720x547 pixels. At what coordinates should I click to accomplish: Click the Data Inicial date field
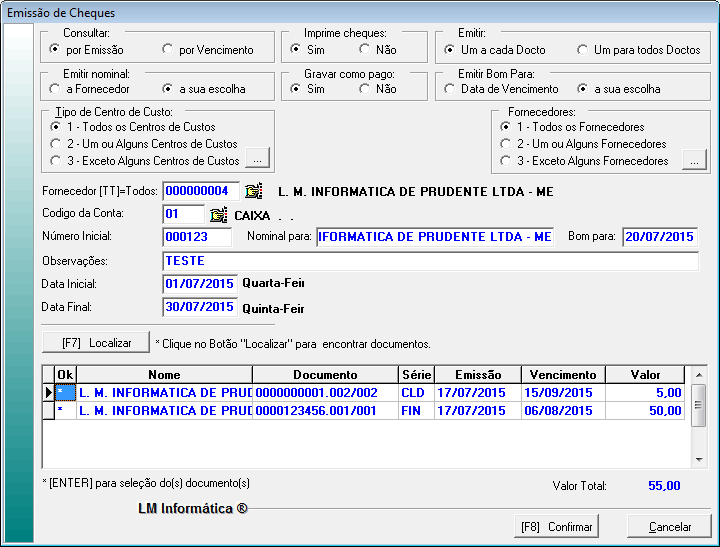click(200, 283)
